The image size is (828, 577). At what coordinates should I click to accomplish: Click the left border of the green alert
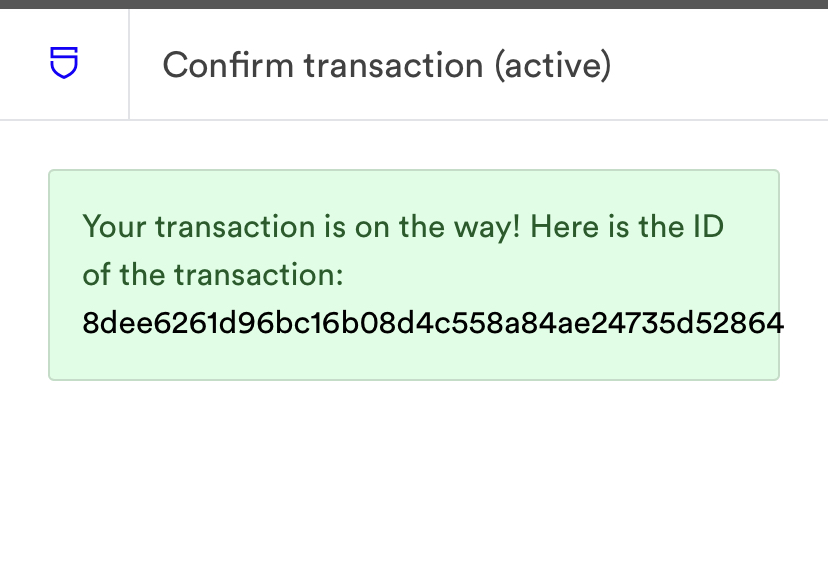pyautogui.click(x=49, y=275)
